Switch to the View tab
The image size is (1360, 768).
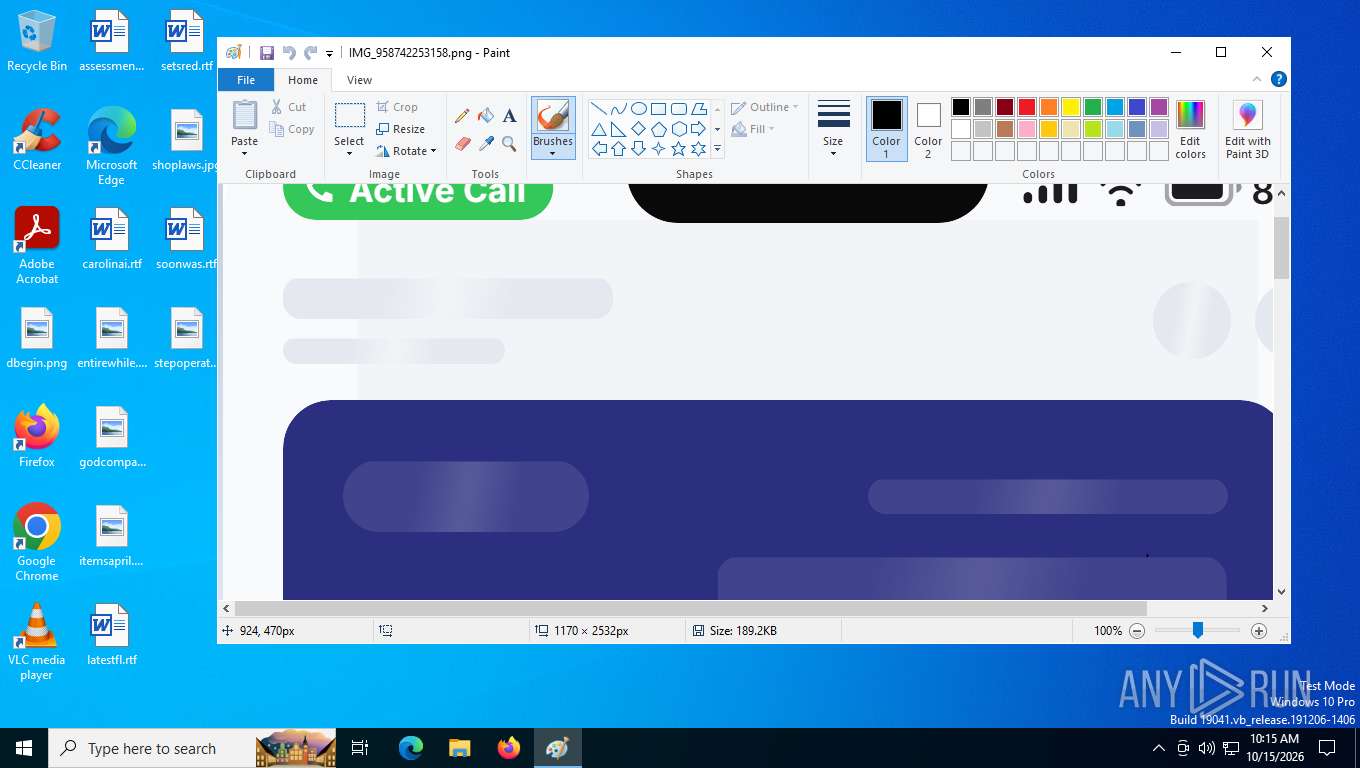click(x=359, y=80)
